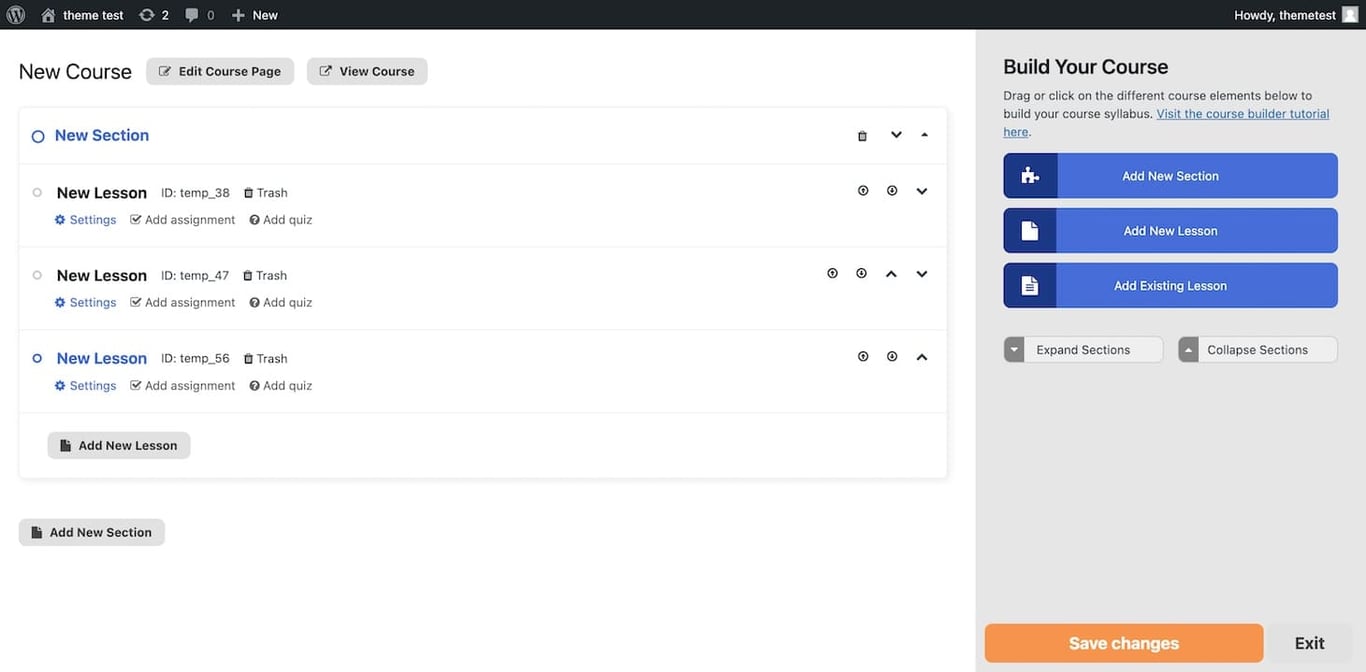Click the Exit button at bottom right
Viewport: 1366px width, 672px height.
point(1309,643)
